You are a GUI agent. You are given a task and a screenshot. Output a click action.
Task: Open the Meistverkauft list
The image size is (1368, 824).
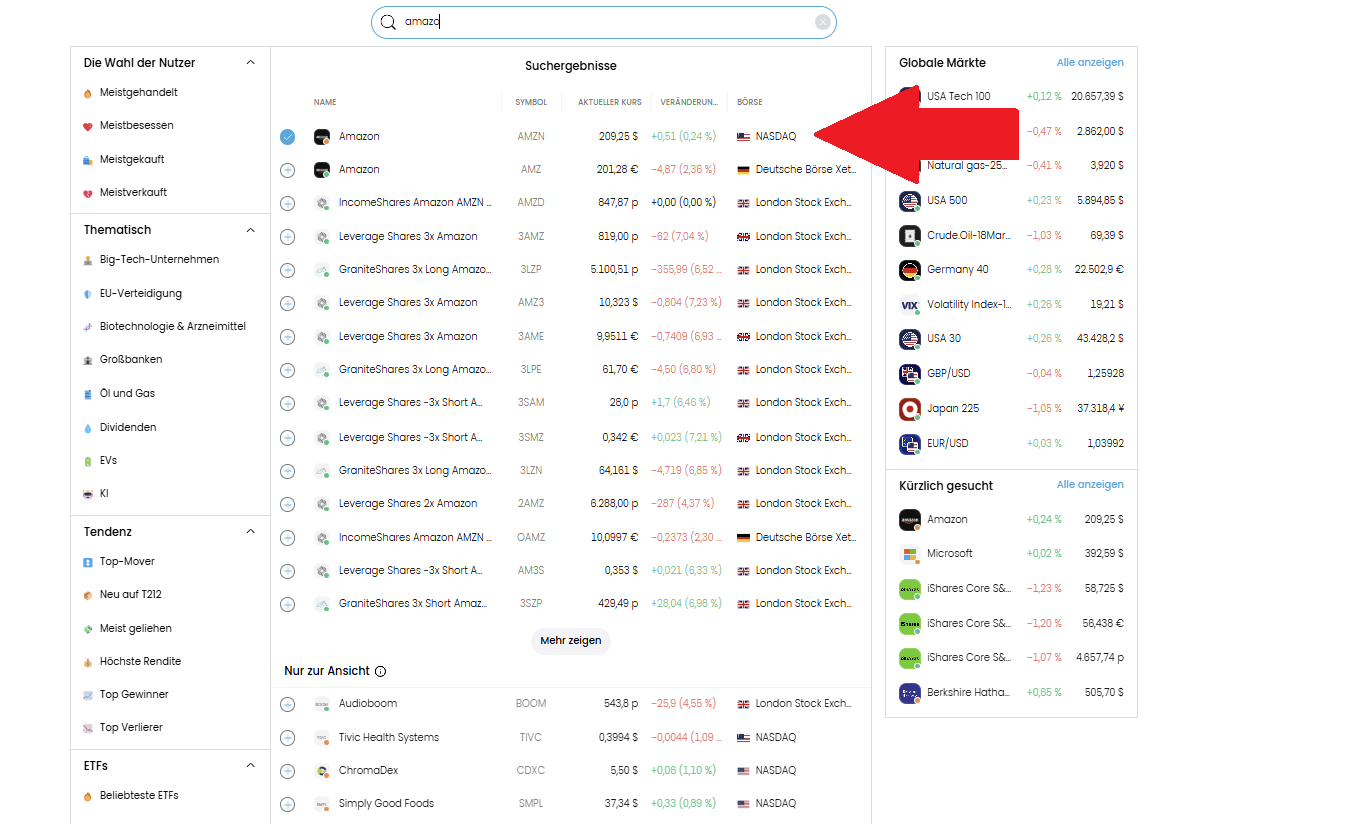pos(133,193)
